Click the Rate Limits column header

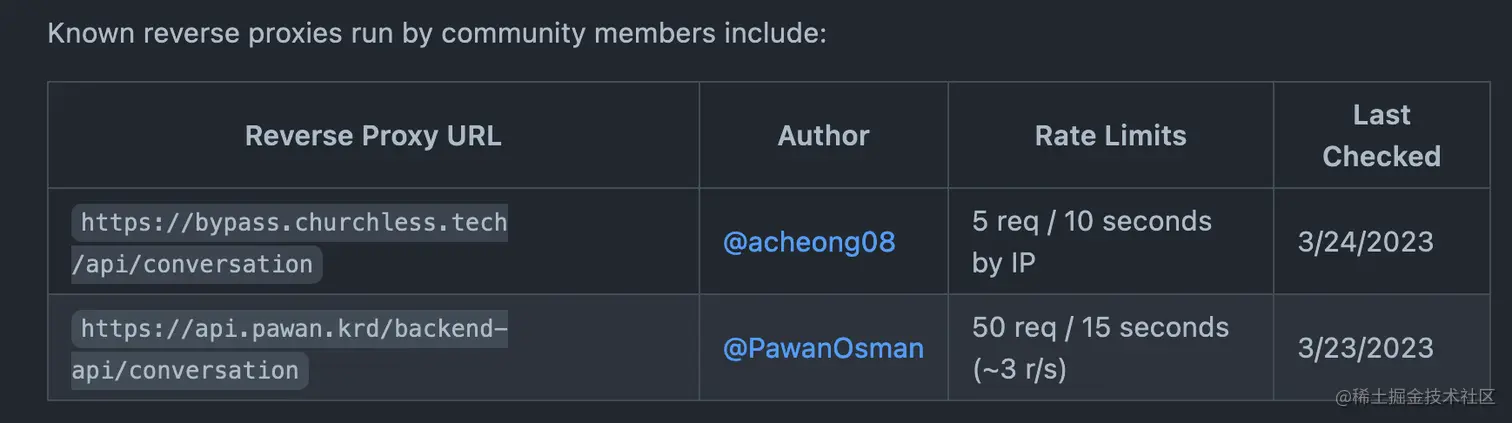(1110, 136)
